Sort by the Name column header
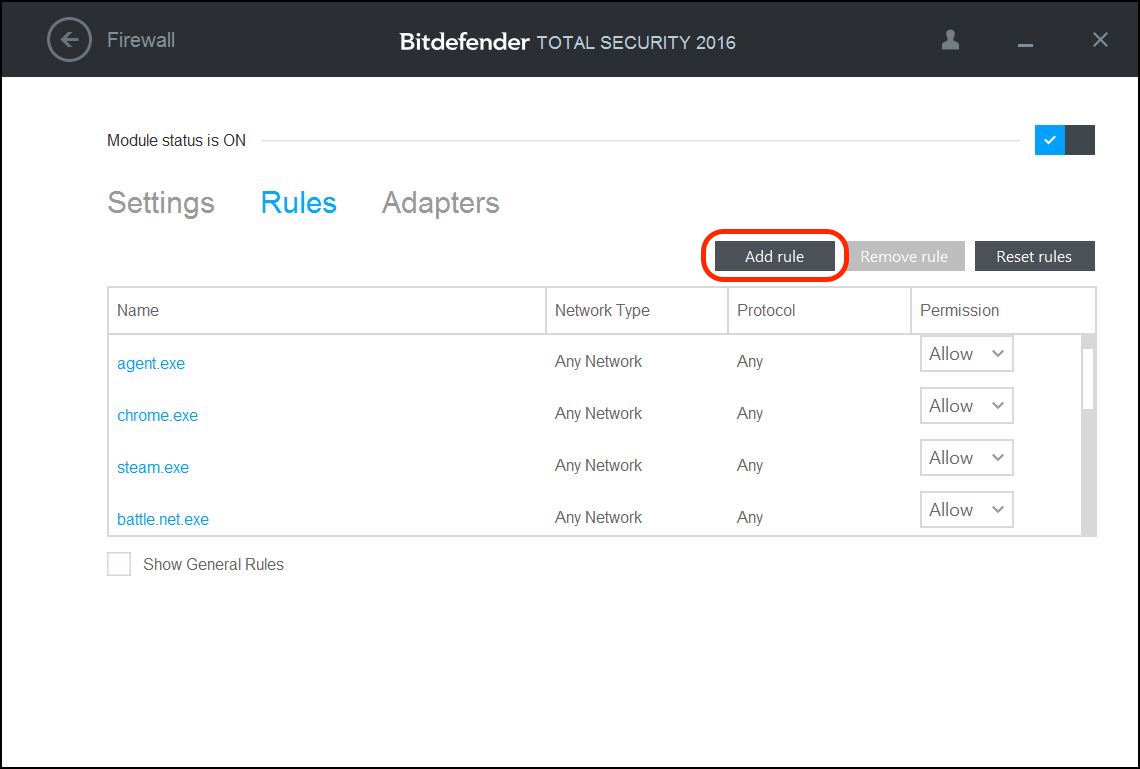This screenshot has width=1140, height=769. pyautogui.click(x=326, y=310)
